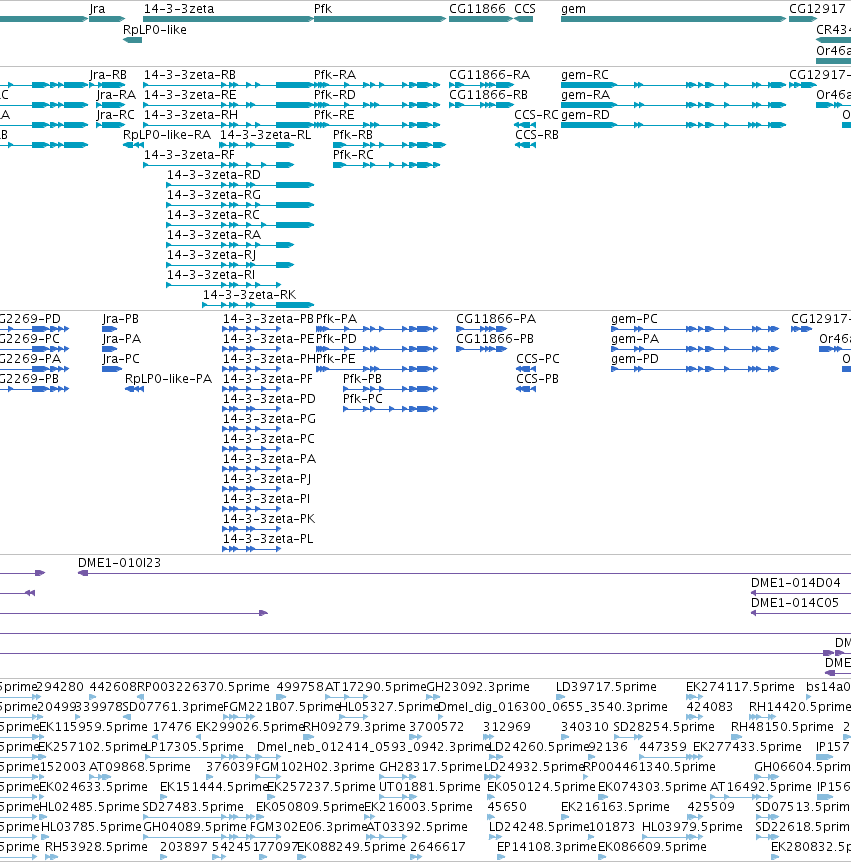The image size is (851, 862).
Task: Select the Pfk gene label in gene track
Action: click(323, 9)
